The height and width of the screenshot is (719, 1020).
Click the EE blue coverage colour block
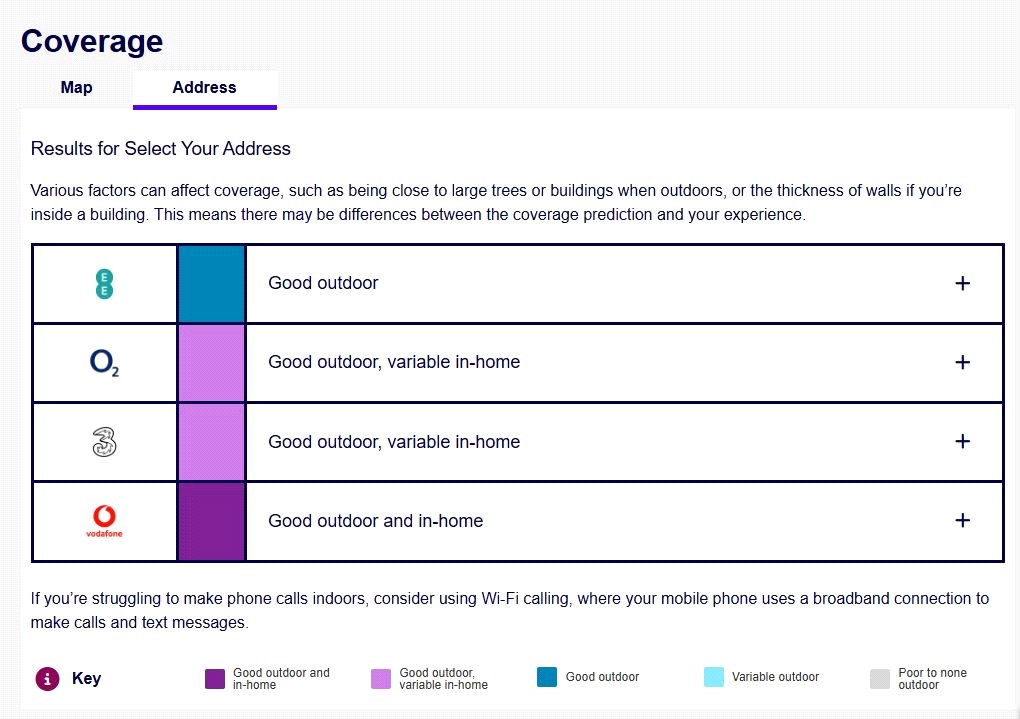(211, 284)
